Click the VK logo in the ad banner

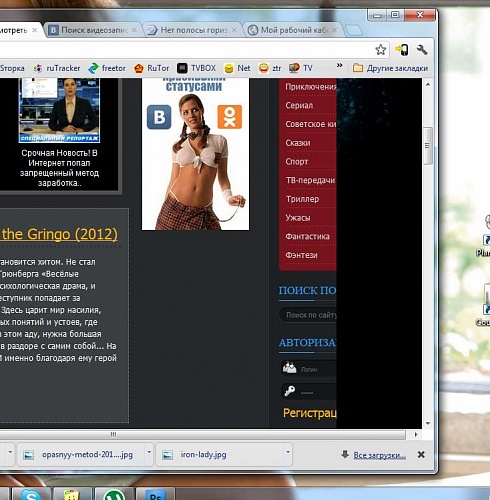(159, 117)
